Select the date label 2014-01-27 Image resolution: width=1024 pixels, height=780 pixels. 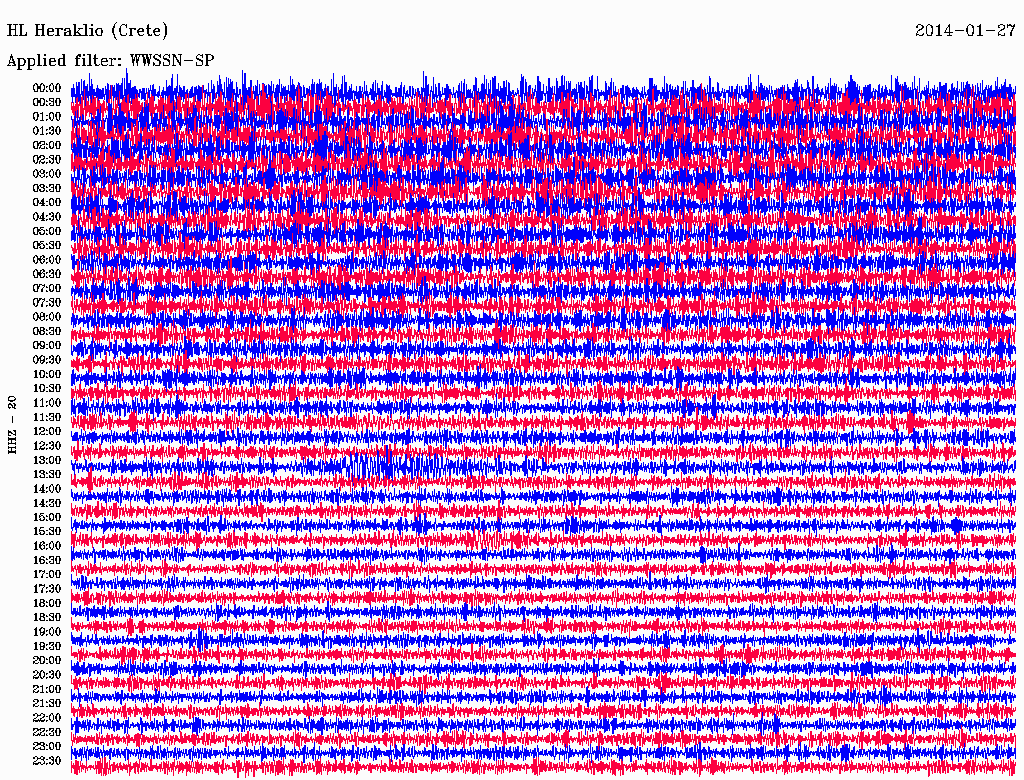click(965, 30)
